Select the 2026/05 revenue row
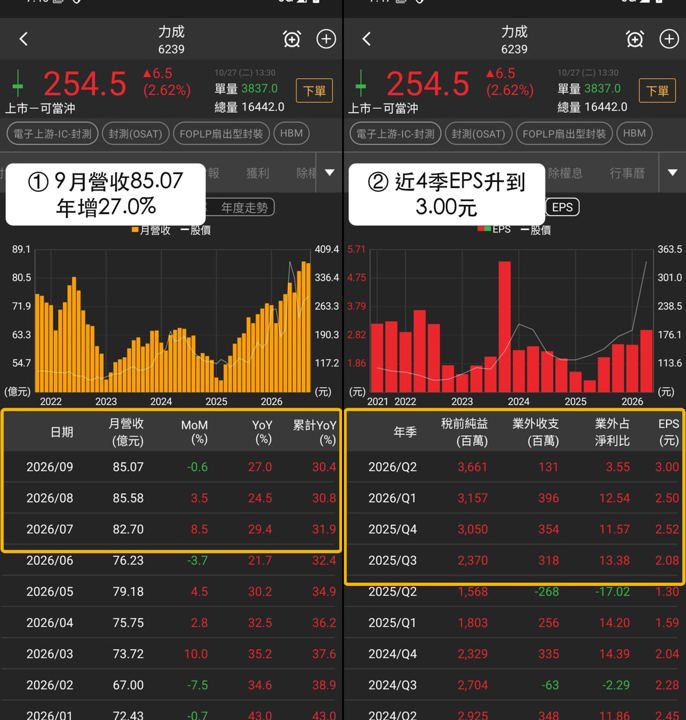Image resolution: width=686 pixels, height=720 pixels. [171, 592]
